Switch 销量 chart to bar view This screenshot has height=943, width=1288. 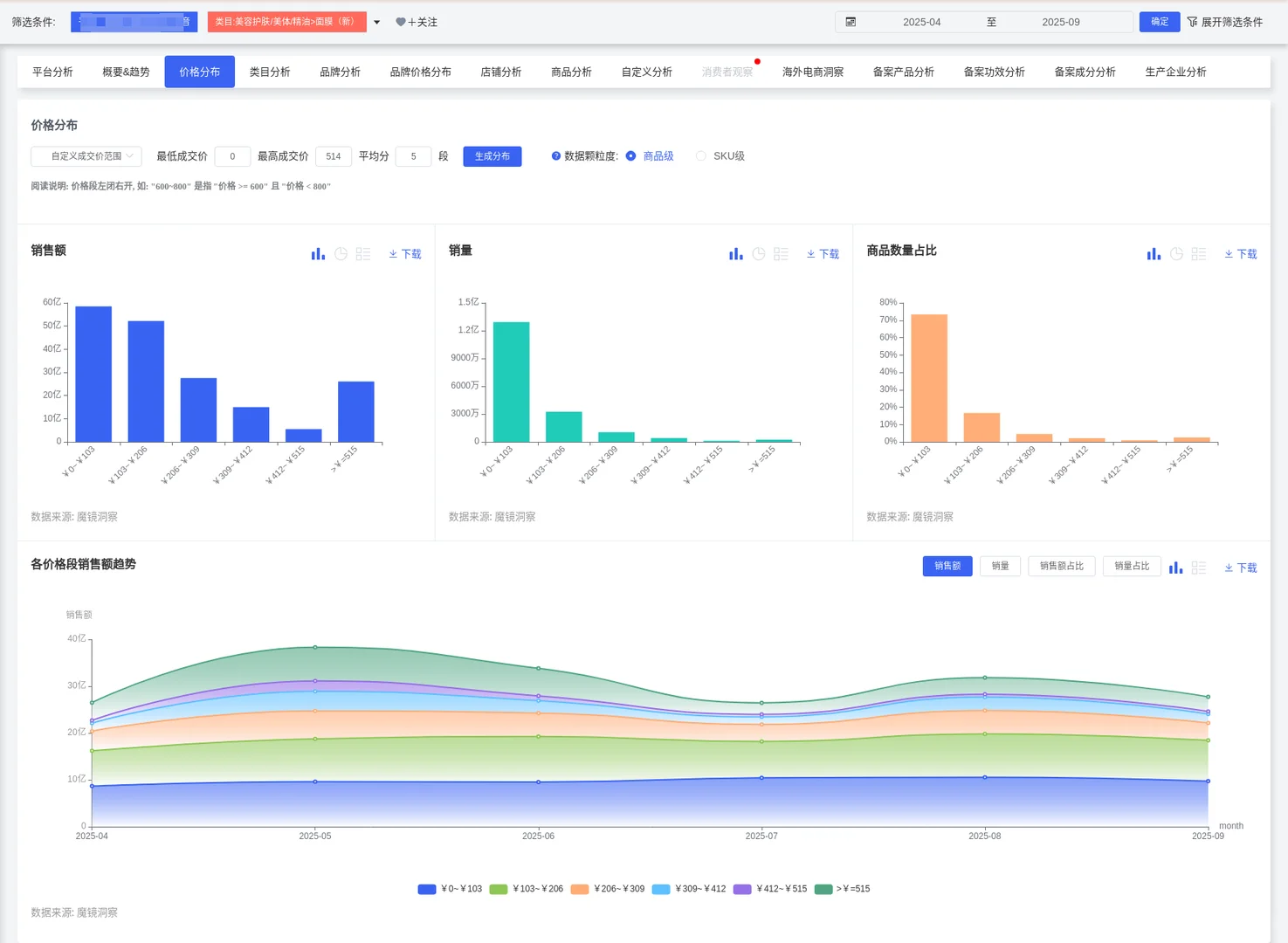(736, 254)
